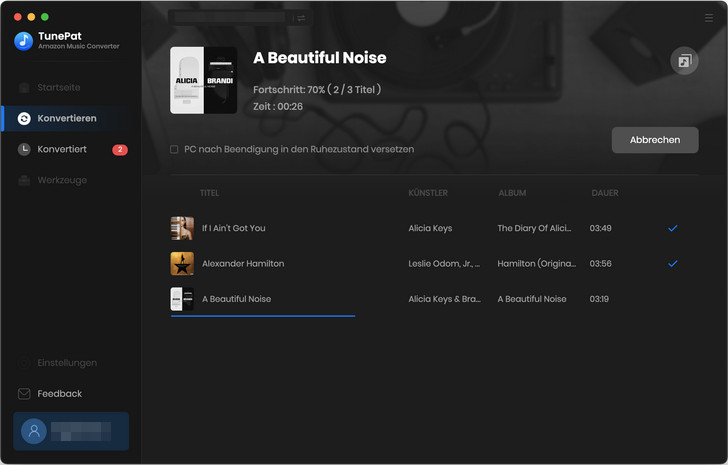This screenshot has height=465, width=728.
Task: Click the TITEL column header
Action: tap(209, 193)
